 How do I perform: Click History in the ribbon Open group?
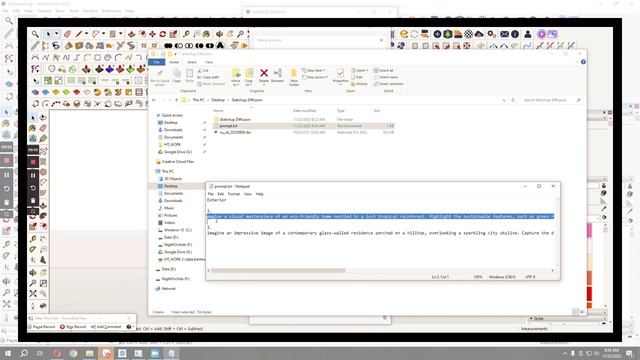tap(359, 84)
